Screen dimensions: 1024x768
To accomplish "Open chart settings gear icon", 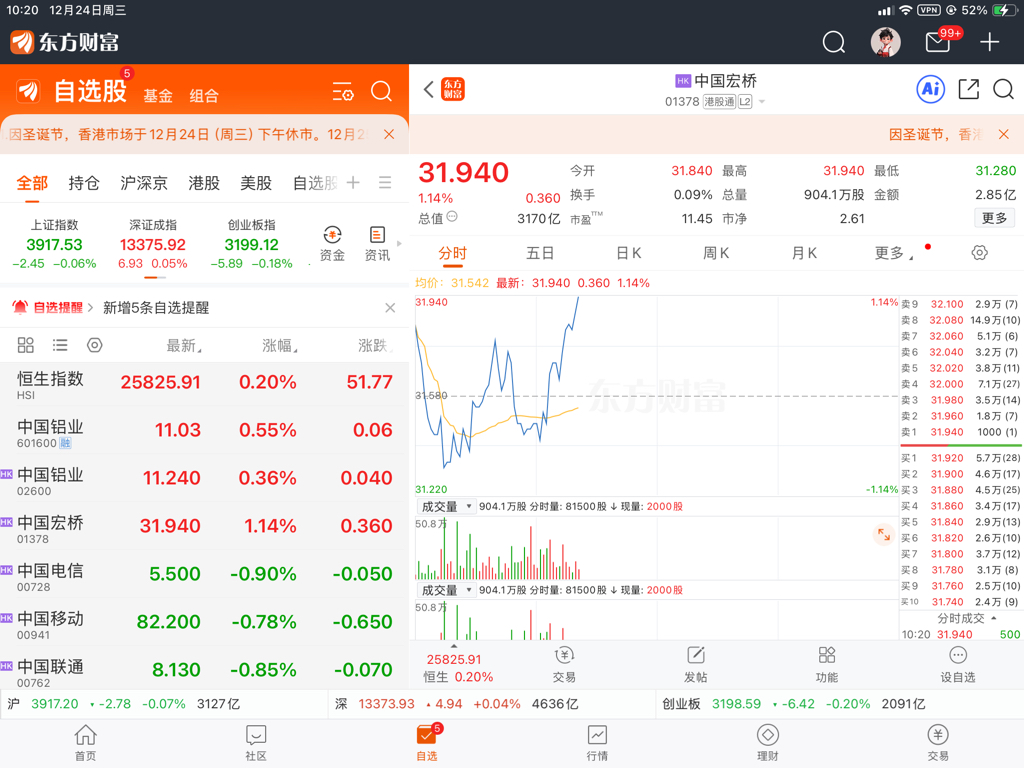I will click(x=980, y=253).
